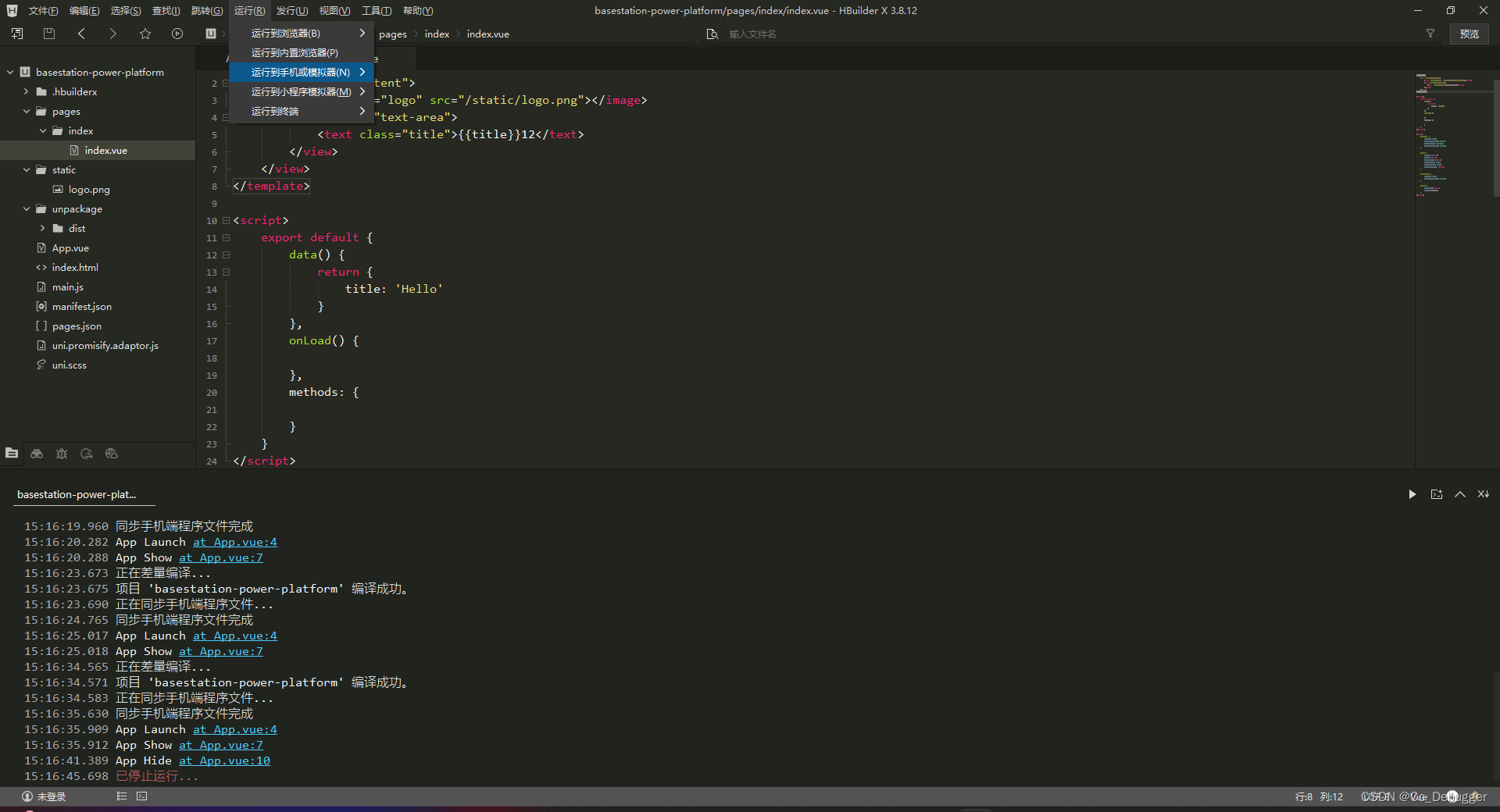Open the binoculars search sidebar icon

[37, 453]
